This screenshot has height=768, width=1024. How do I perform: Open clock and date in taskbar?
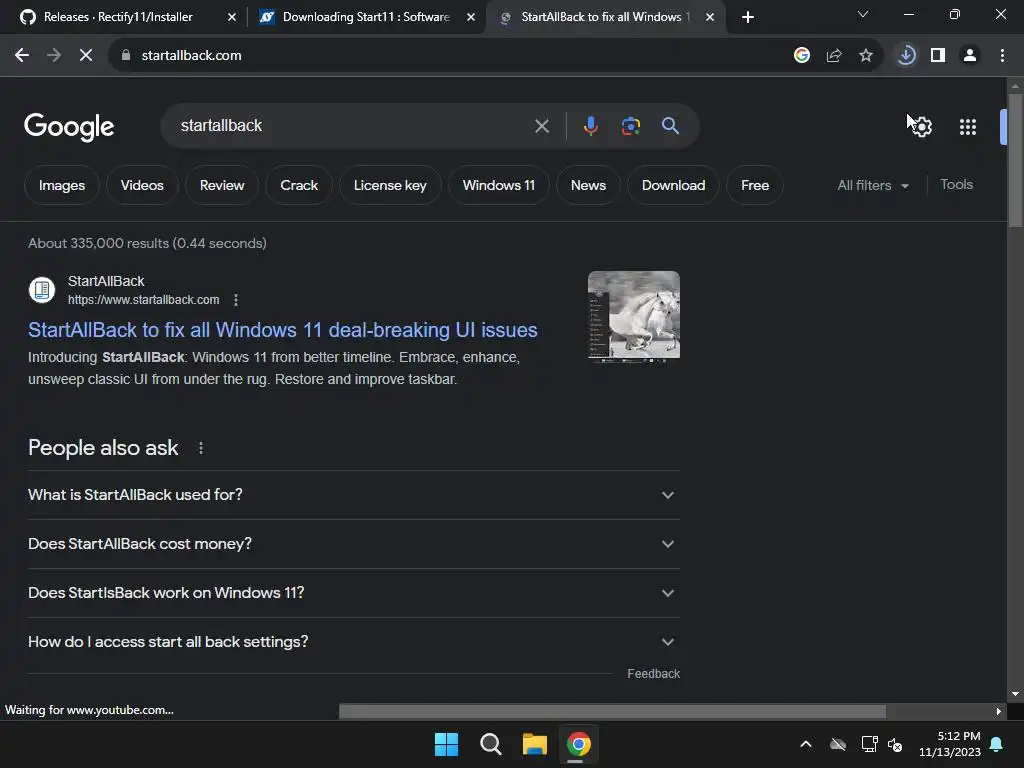pos(950,744)
